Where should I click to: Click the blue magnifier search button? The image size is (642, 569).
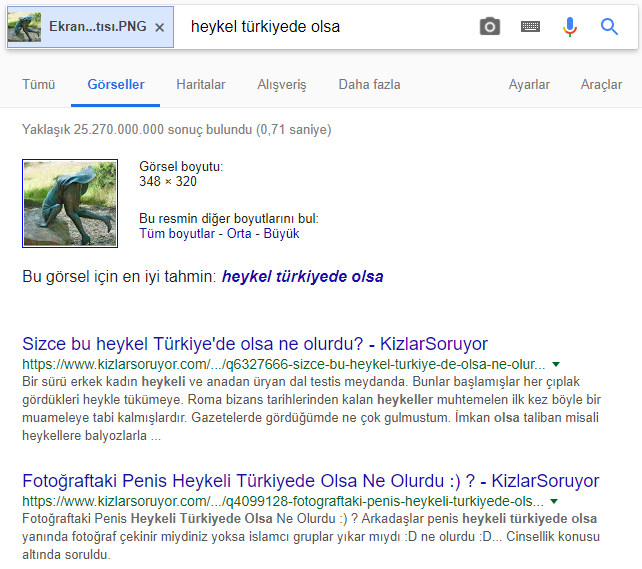609,27
